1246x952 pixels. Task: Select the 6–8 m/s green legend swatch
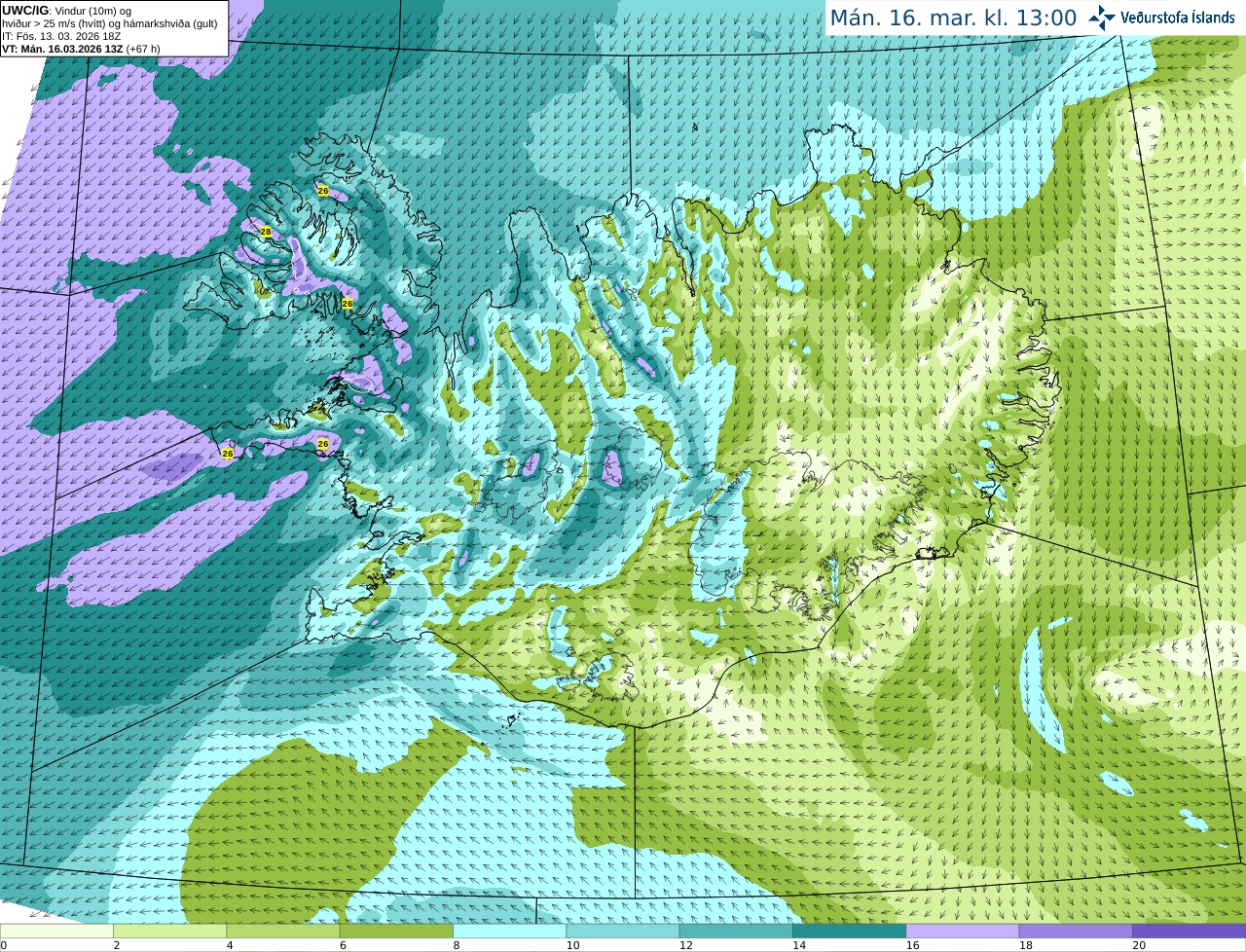tap(396, 932)
